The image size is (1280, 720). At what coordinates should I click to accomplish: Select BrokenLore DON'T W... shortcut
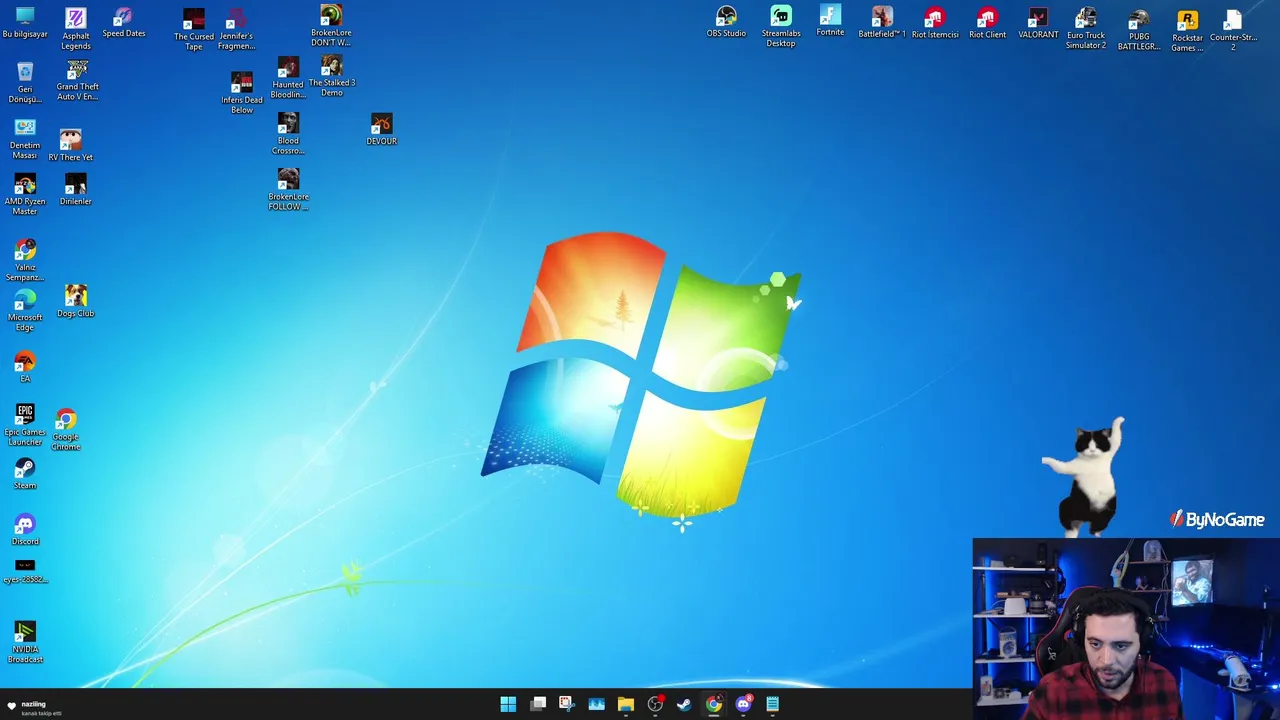331,26
